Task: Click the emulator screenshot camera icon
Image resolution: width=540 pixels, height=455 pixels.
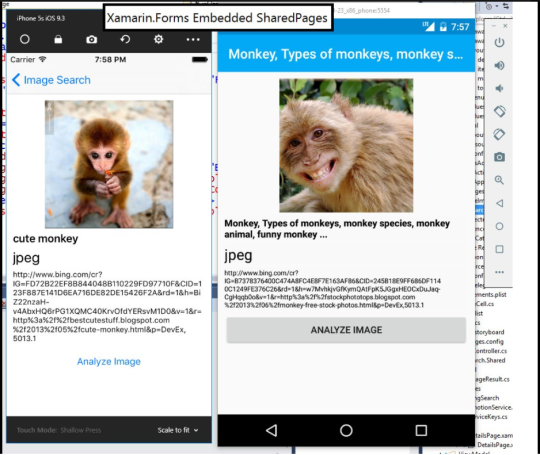Action: (499, 157)
